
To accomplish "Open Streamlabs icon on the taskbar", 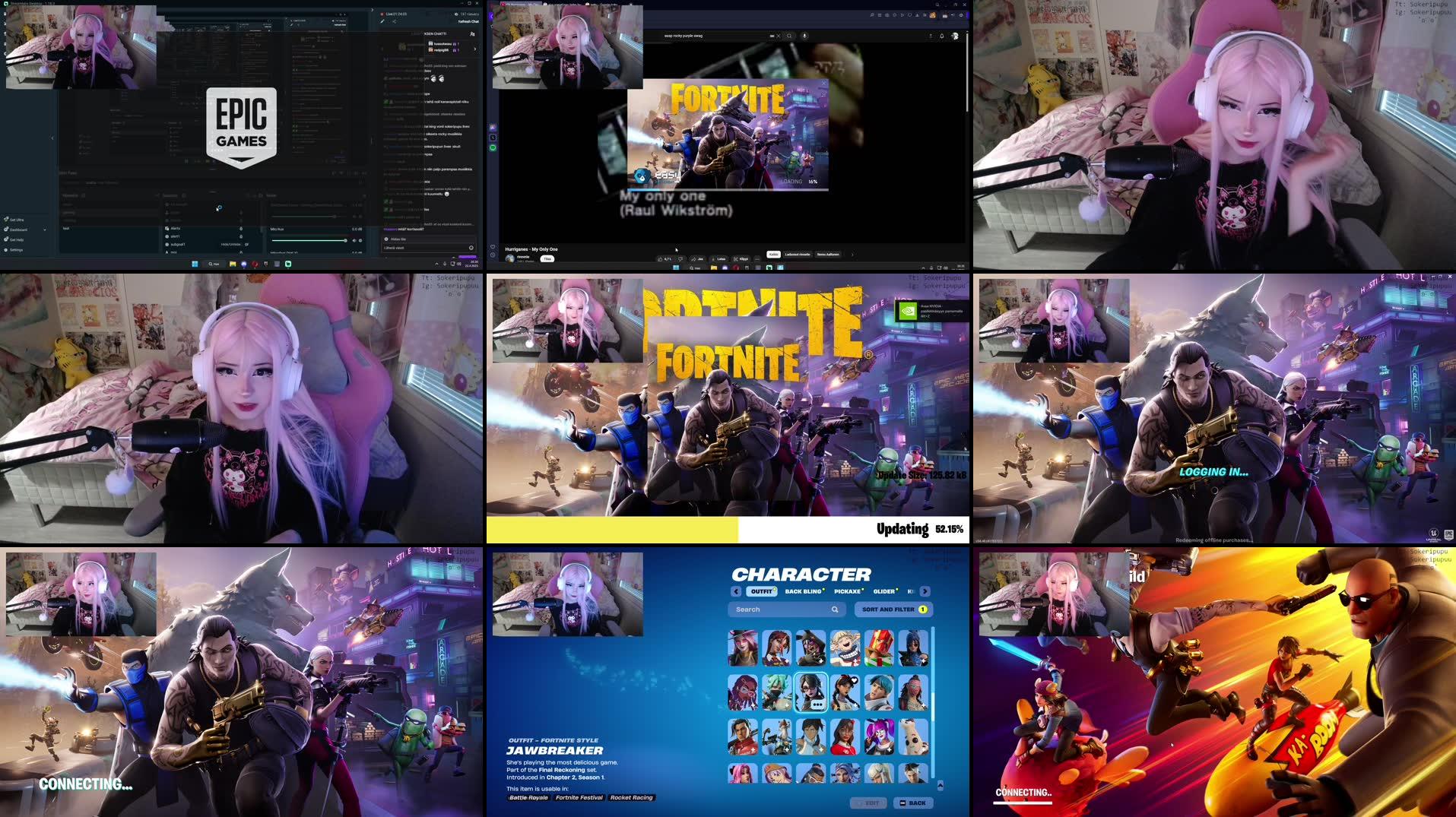I will click(x=288, y=264).
